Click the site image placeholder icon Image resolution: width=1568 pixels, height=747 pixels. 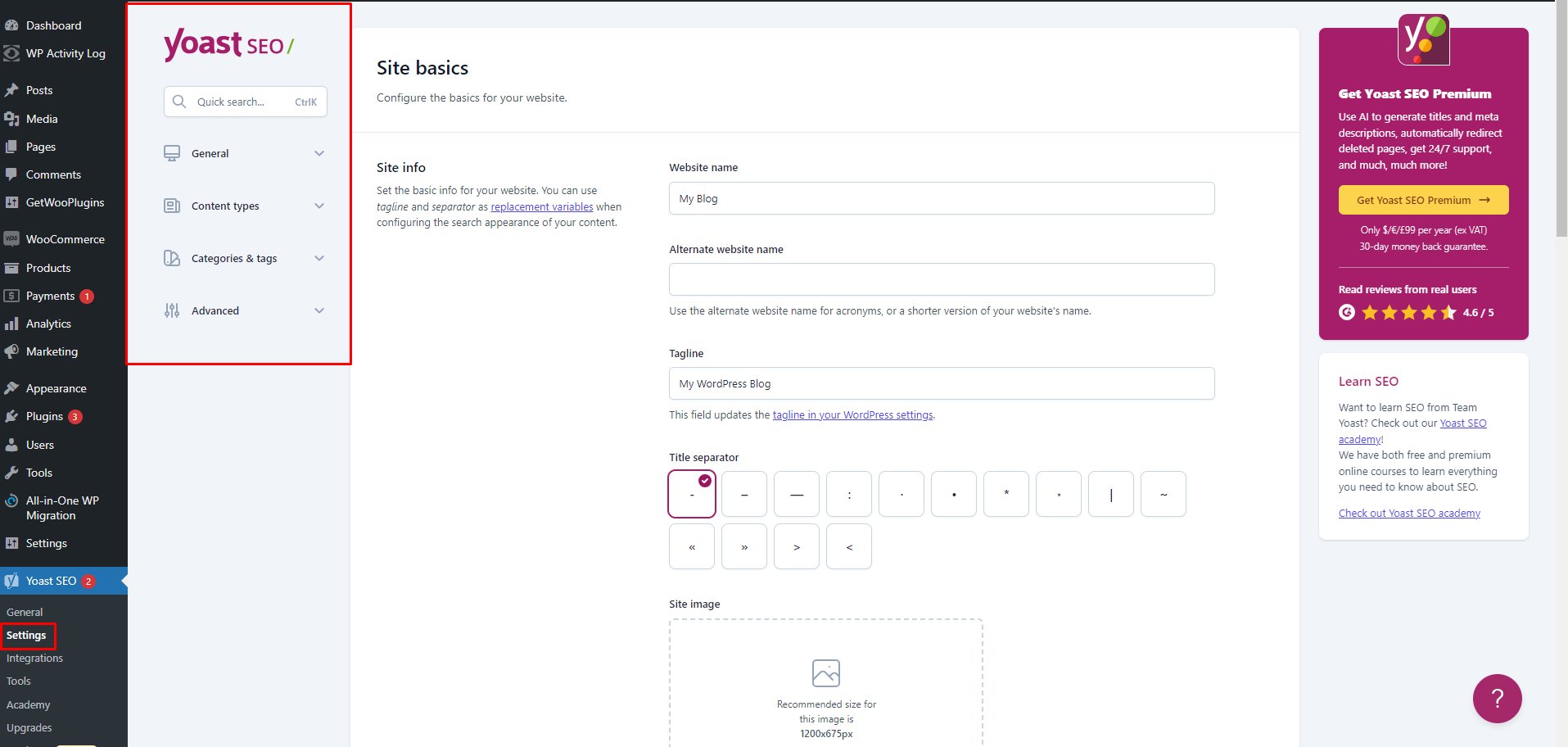825,673
